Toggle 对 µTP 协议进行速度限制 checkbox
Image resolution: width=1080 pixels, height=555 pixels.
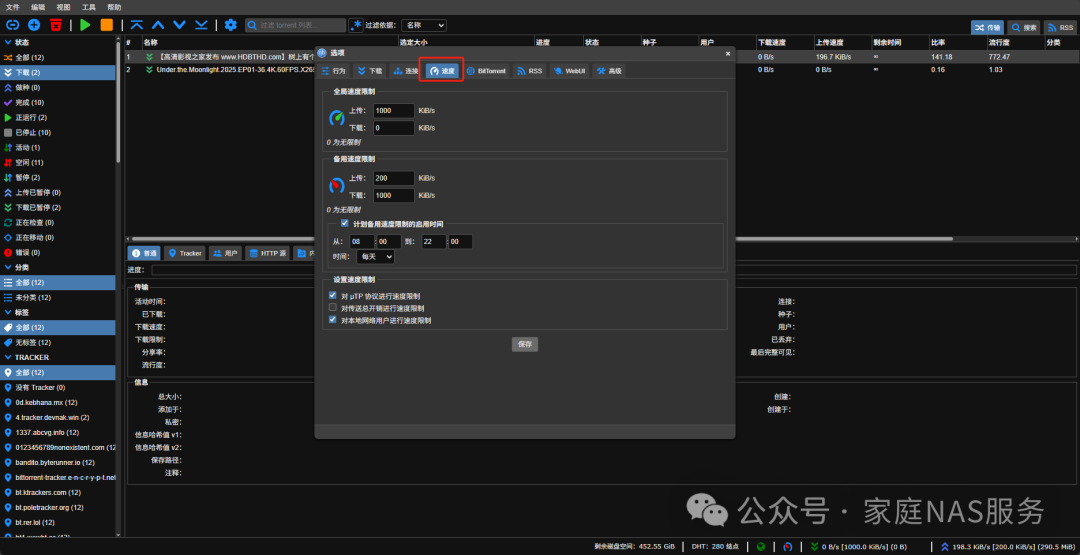click(333, 295)
